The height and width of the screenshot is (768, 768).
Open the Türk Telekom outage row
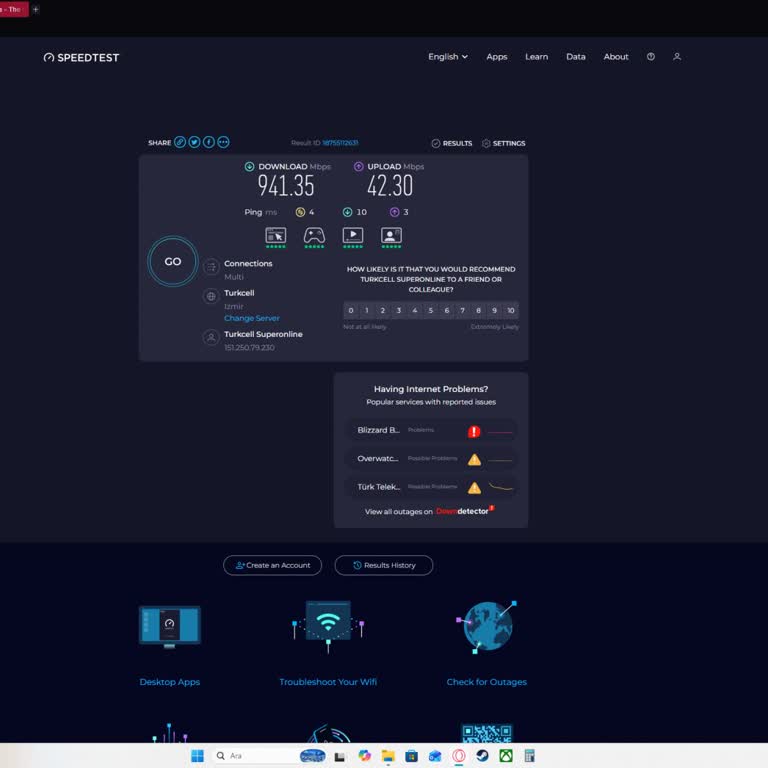coord(431,487)
